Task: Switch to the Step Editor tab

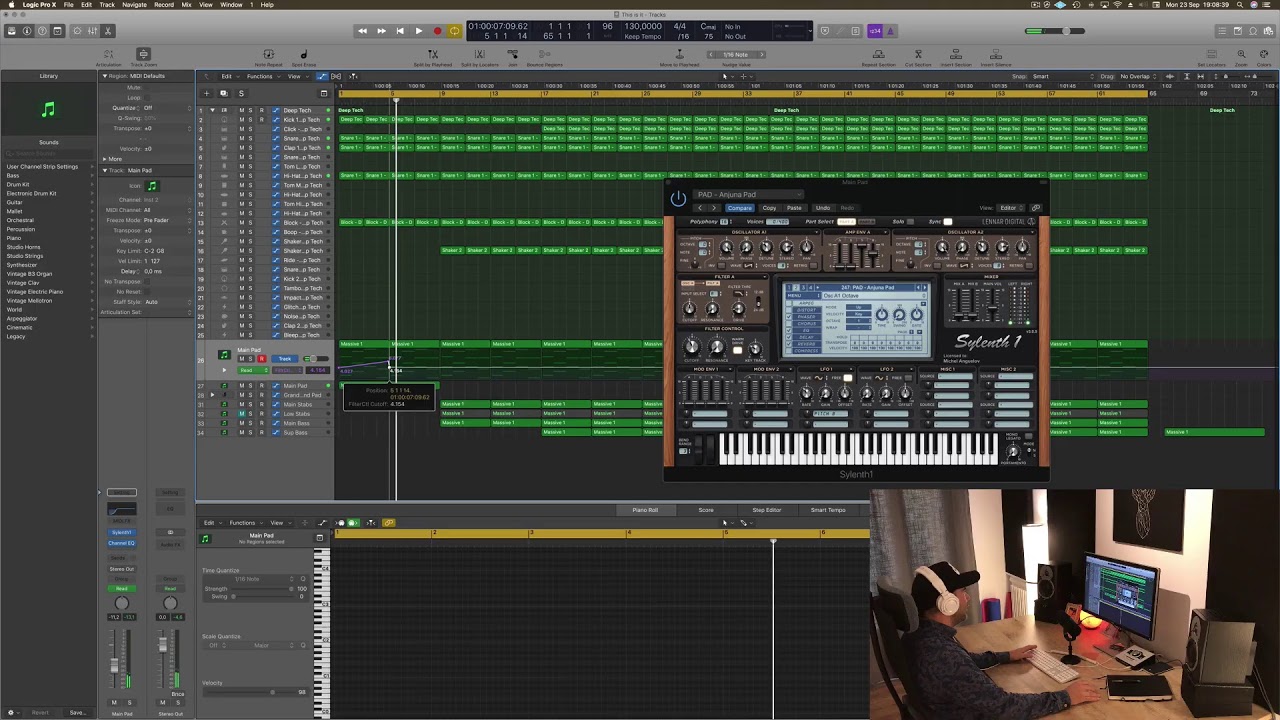Action: 767,510
